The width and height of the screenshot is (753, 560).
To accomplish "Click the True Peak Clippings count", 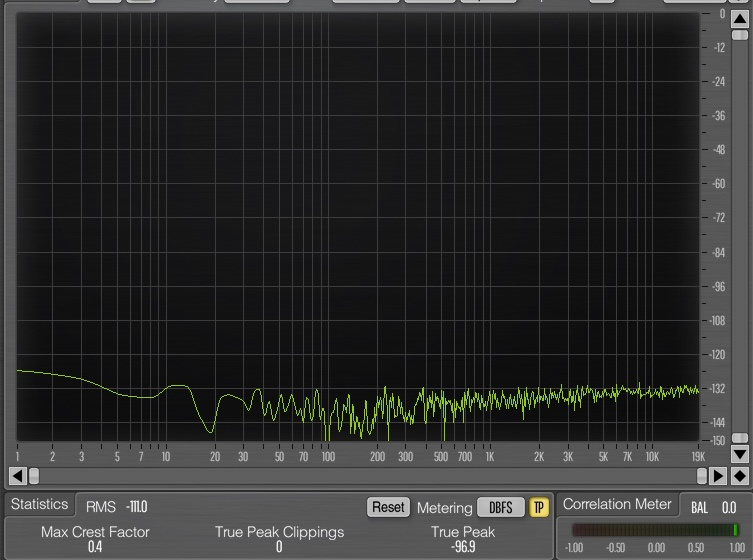I will click(279, 547).
